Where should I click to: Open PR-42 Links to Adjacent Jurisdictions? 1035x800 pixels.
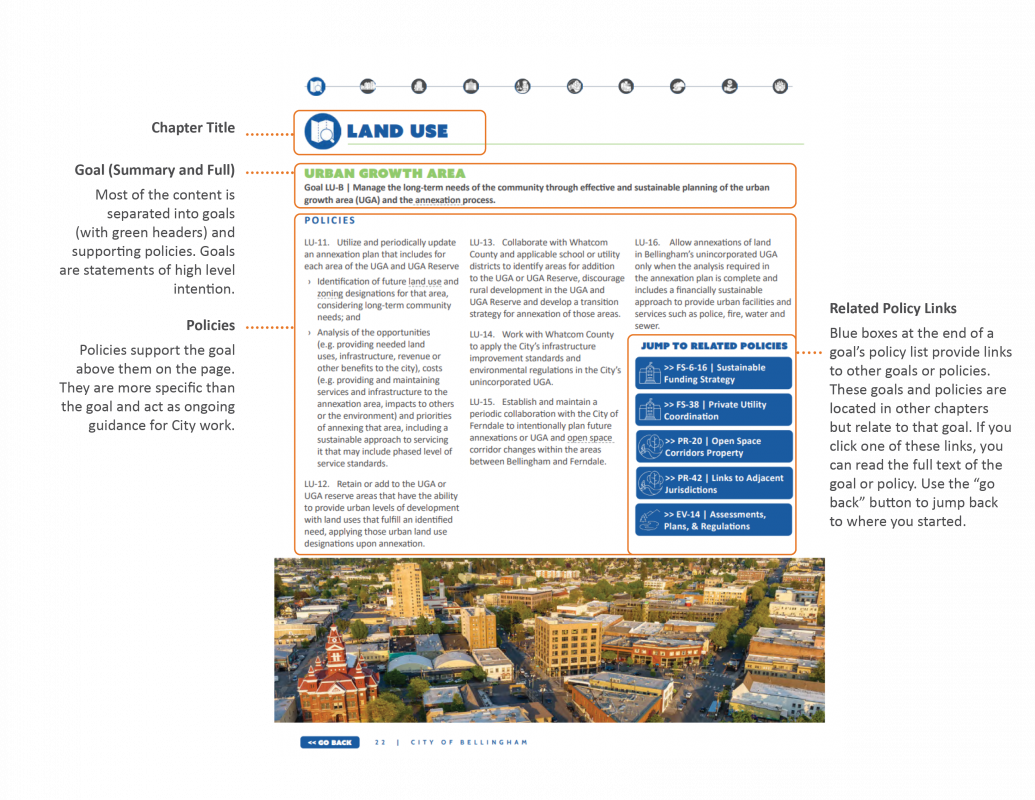click(715, 482)
